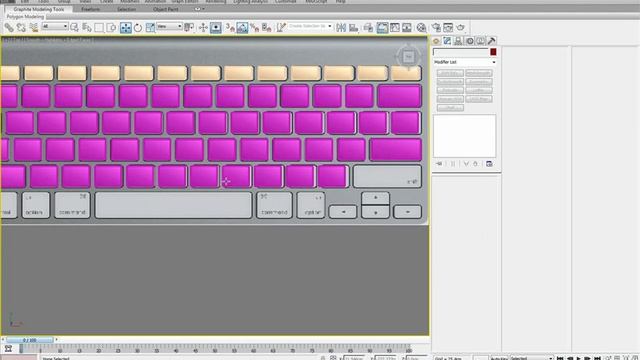Image resolution: width=640 pixels, height=360 pixels.
Task: Click the Play Animation button
Action: coord(579,358)
